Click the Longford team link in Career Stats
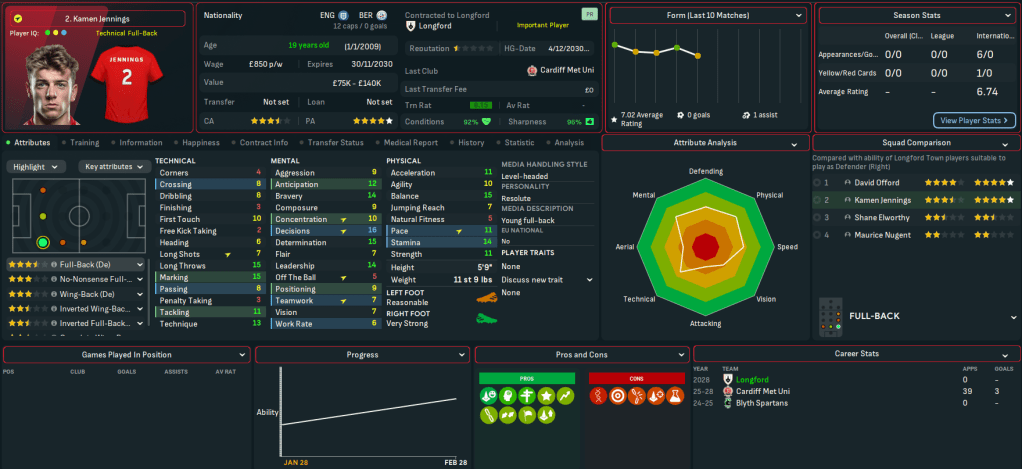This screenshot has height=469, width=1022. [x=751, y=380]
